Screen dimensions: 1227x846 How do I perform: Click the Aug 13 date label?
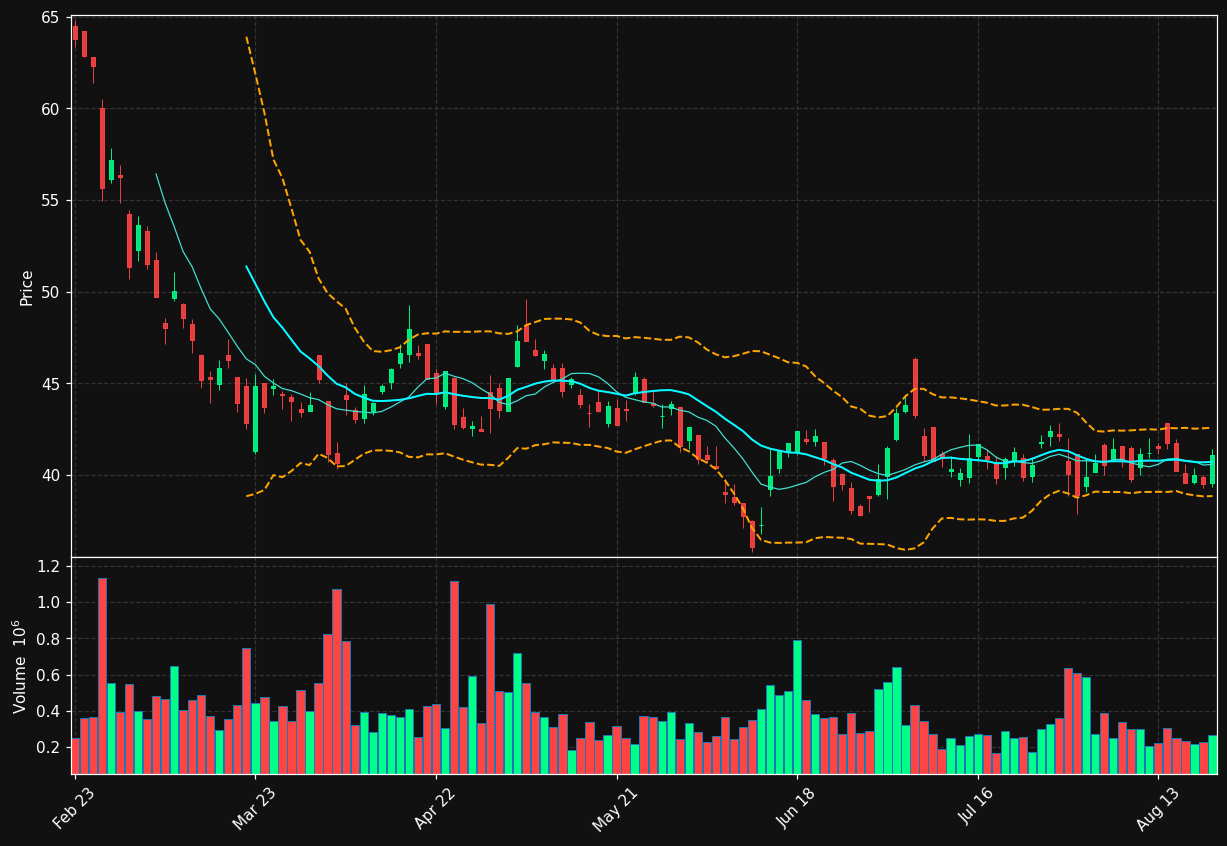point(1157,808)
